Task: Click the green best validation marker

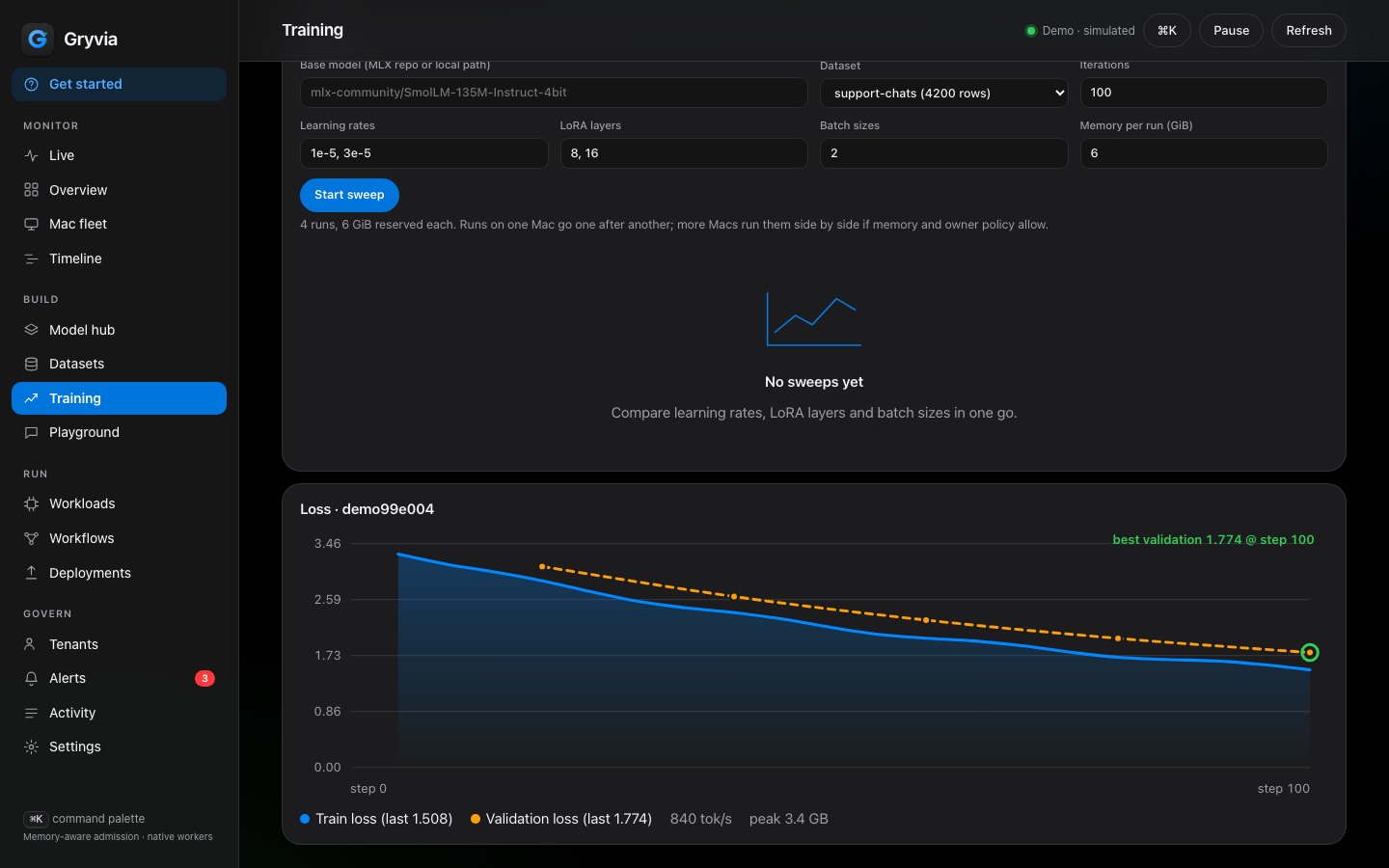Action: click(1309, 653)
